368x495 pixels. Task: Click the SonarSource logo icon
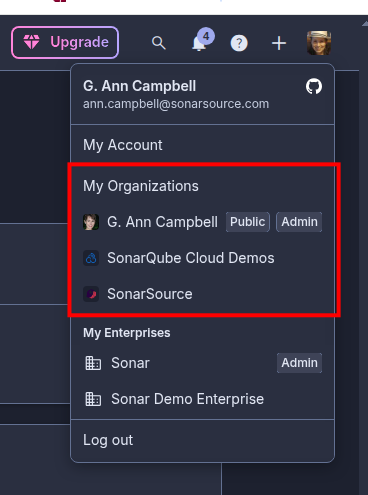point(91,294)
